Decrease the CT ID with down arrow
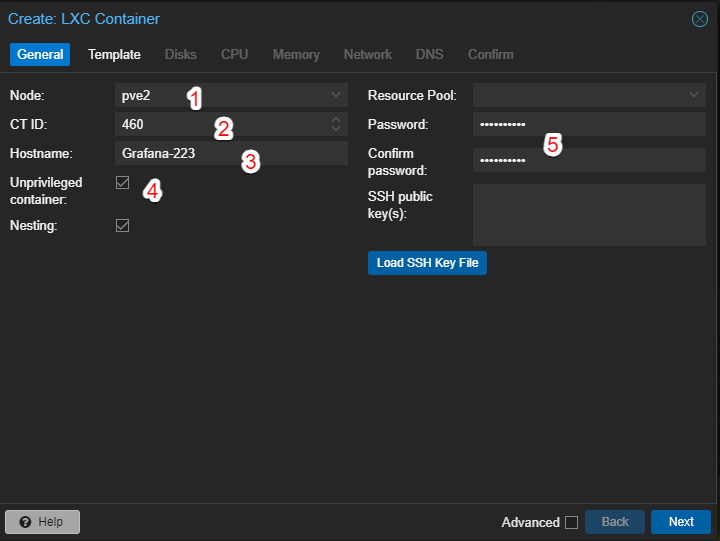The width and height of the screenshot is (720, 541). [335, 130]
